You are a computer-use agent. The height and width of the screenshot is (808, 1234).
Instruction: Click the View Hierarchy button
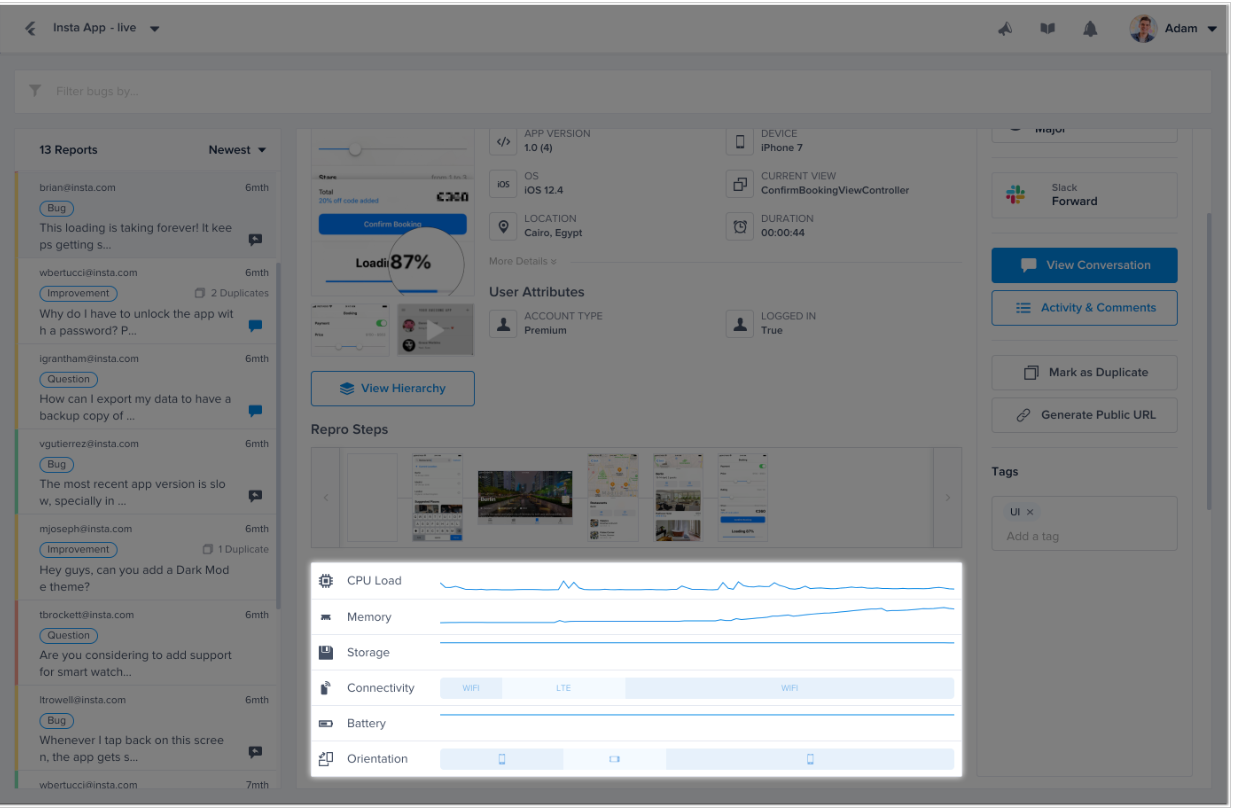[392, 389]
